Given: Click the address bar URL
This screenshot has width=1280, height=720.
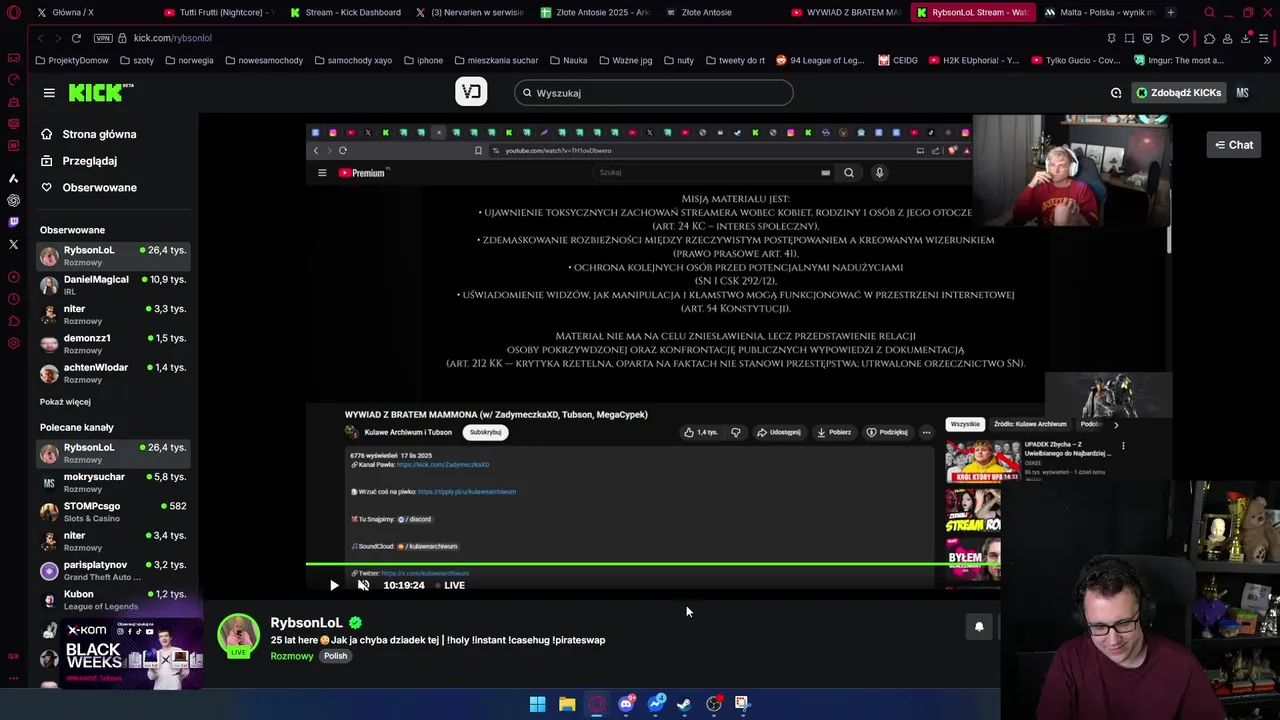Looking at the screenshot, I should point(173,38).
